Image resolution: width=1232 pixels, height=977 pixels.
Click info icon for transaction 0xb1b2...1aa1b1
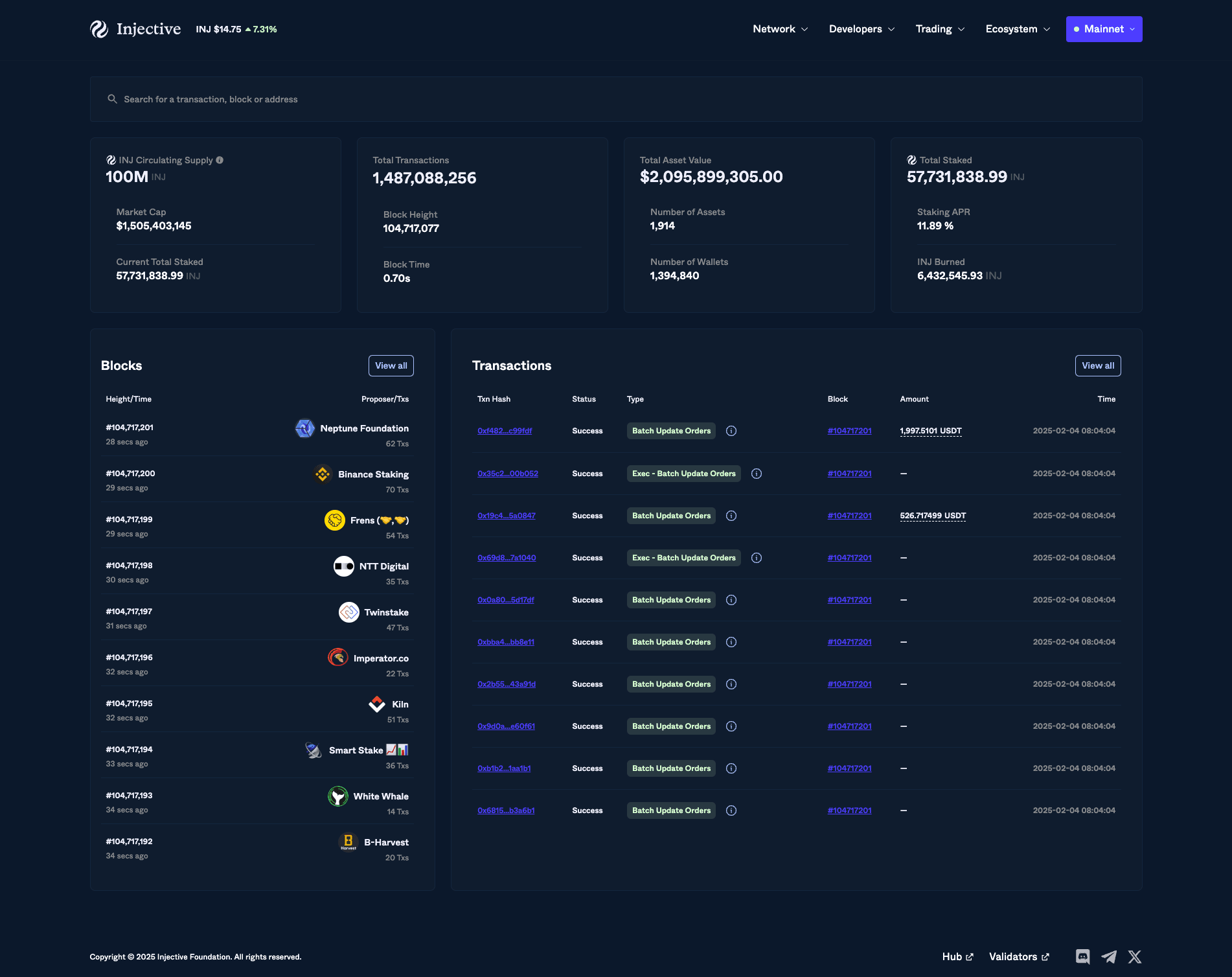click(x=731, y=768)
